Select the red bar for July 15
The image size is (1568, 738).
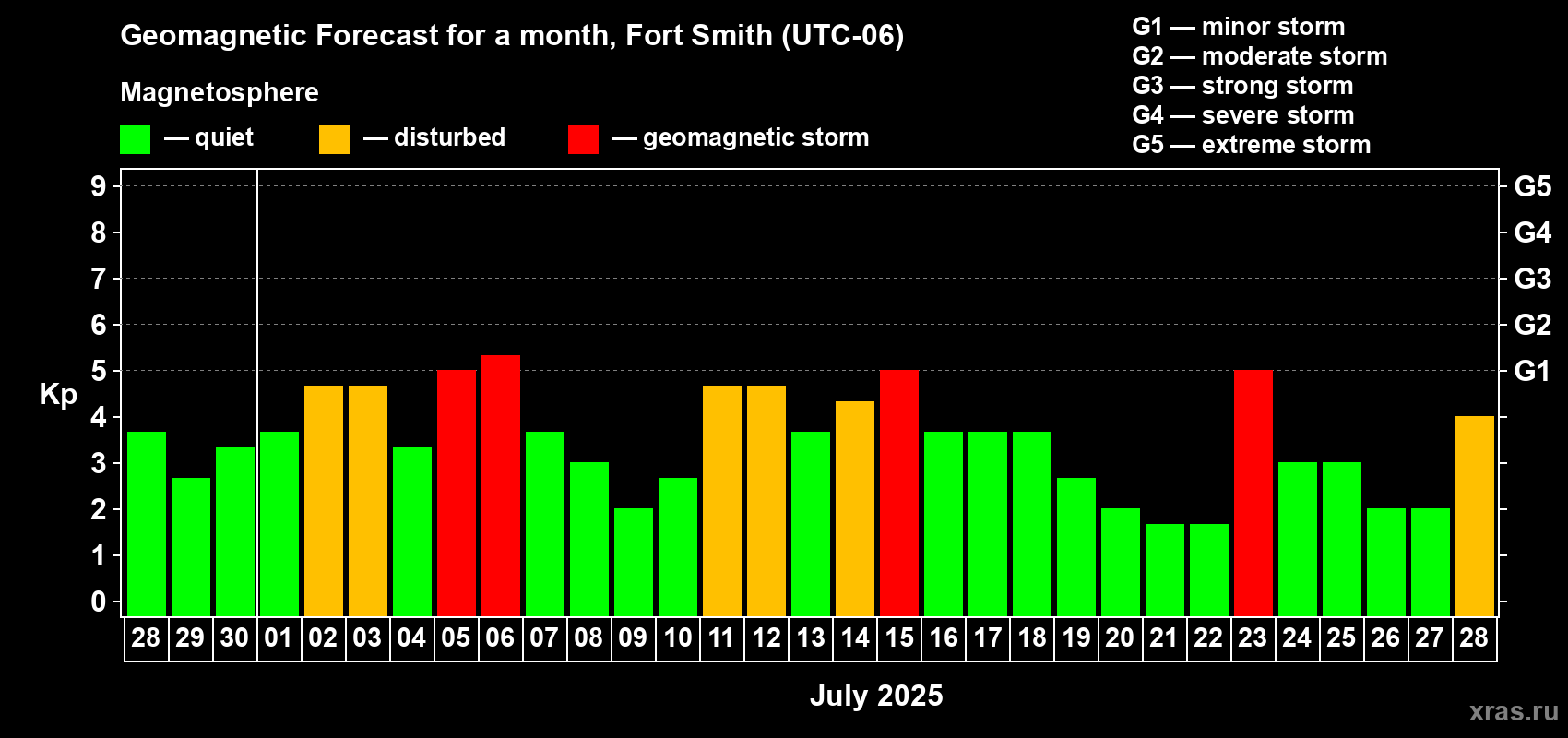(898, 494)
